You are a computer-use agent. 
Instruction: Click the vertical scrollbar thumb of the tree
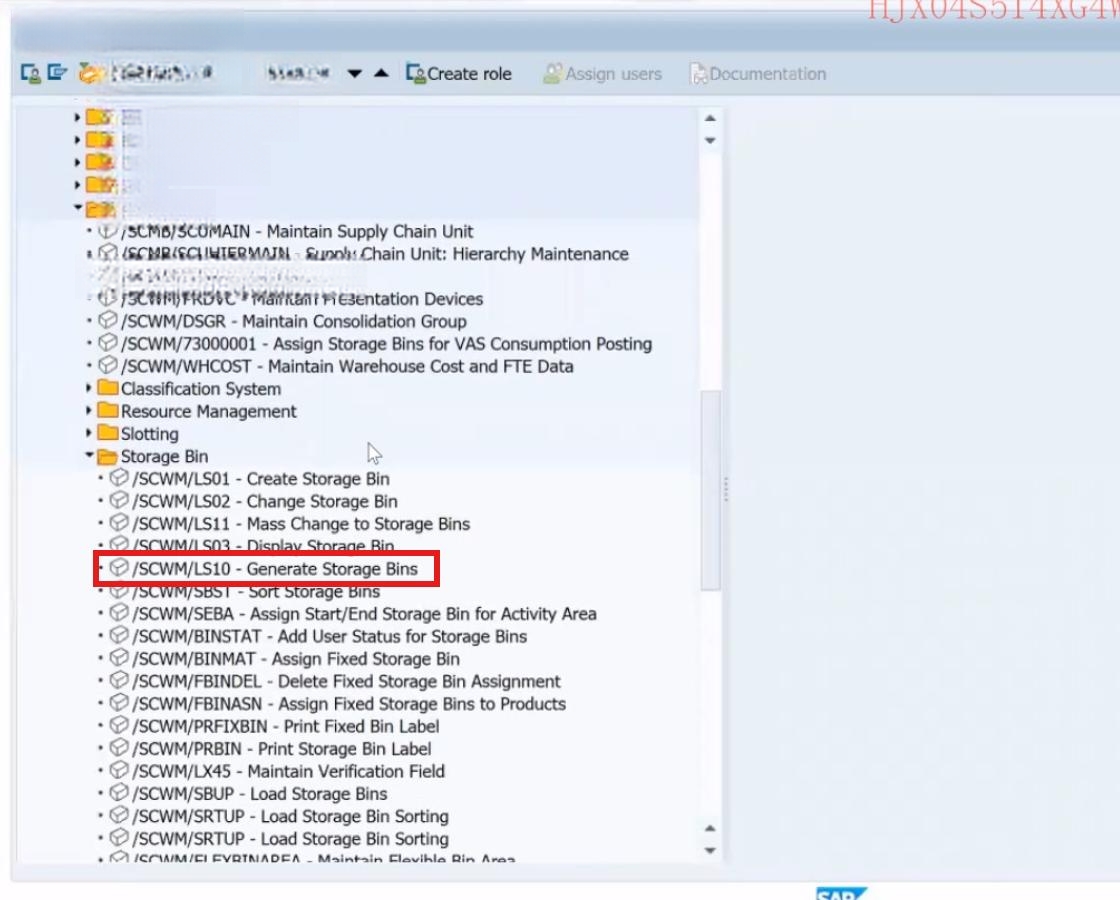pos(710,490)
